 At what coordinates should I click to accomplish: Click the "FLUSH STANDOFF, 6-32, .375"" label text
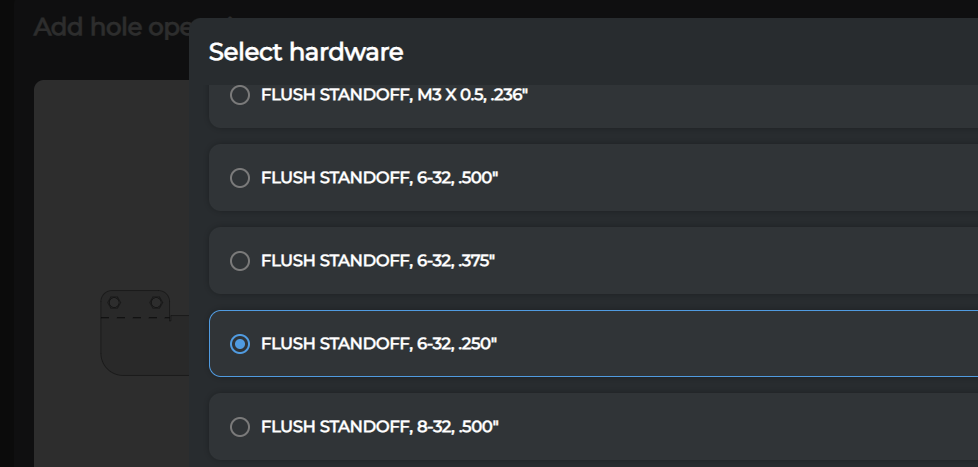click(378, 261)
